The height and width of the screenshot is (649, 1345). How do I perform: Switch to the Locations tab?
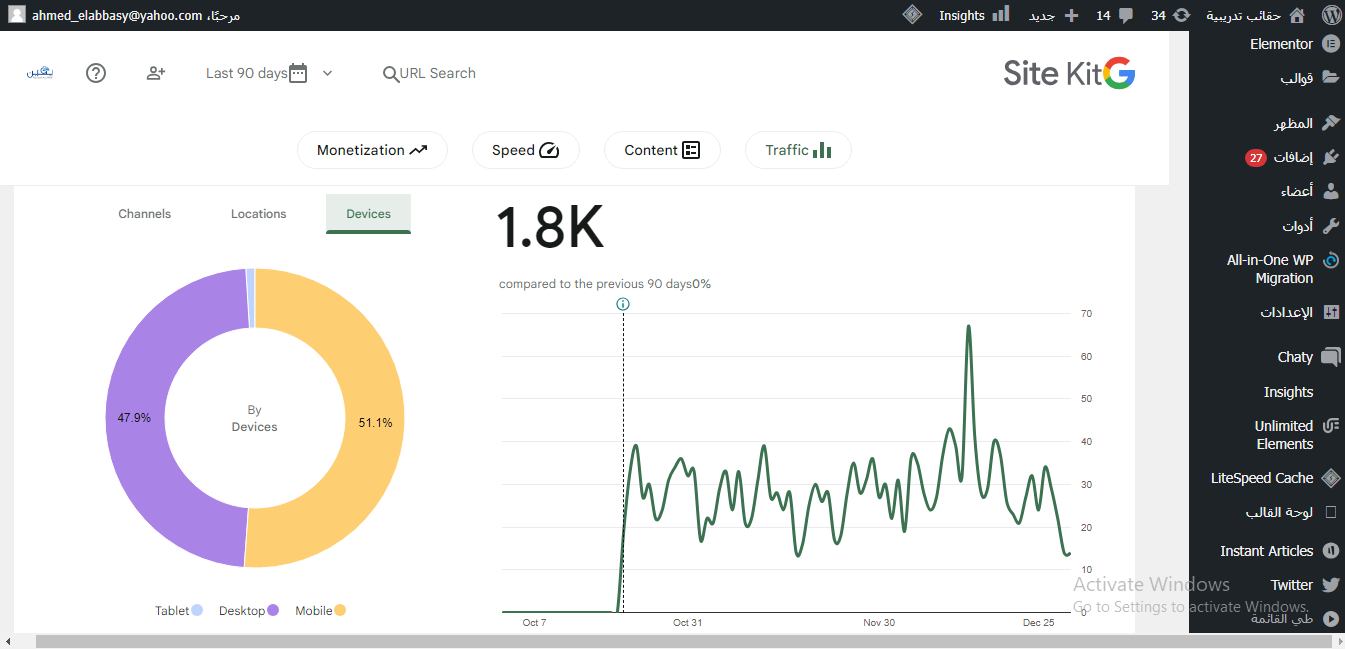point(259,214)
